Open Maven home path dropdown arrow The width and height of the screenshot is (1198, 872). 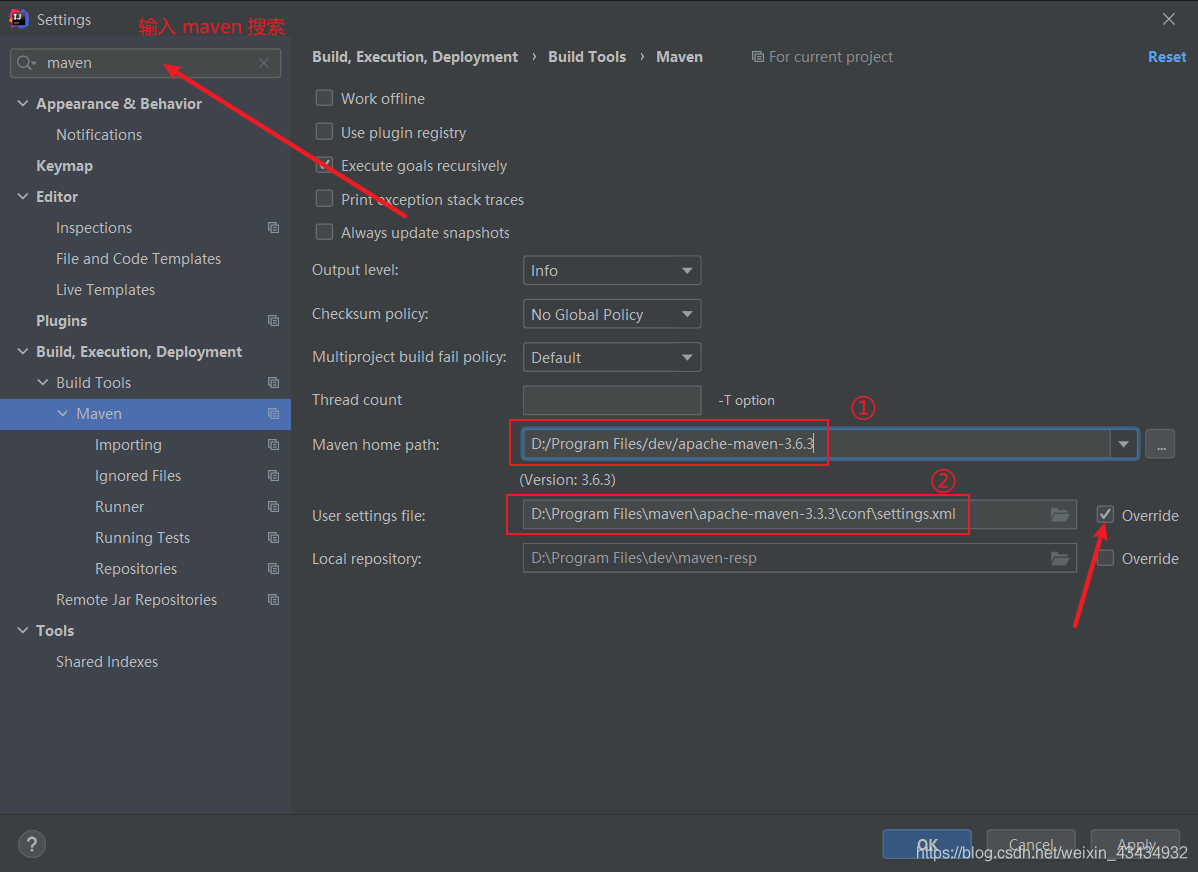(1124, 444)
